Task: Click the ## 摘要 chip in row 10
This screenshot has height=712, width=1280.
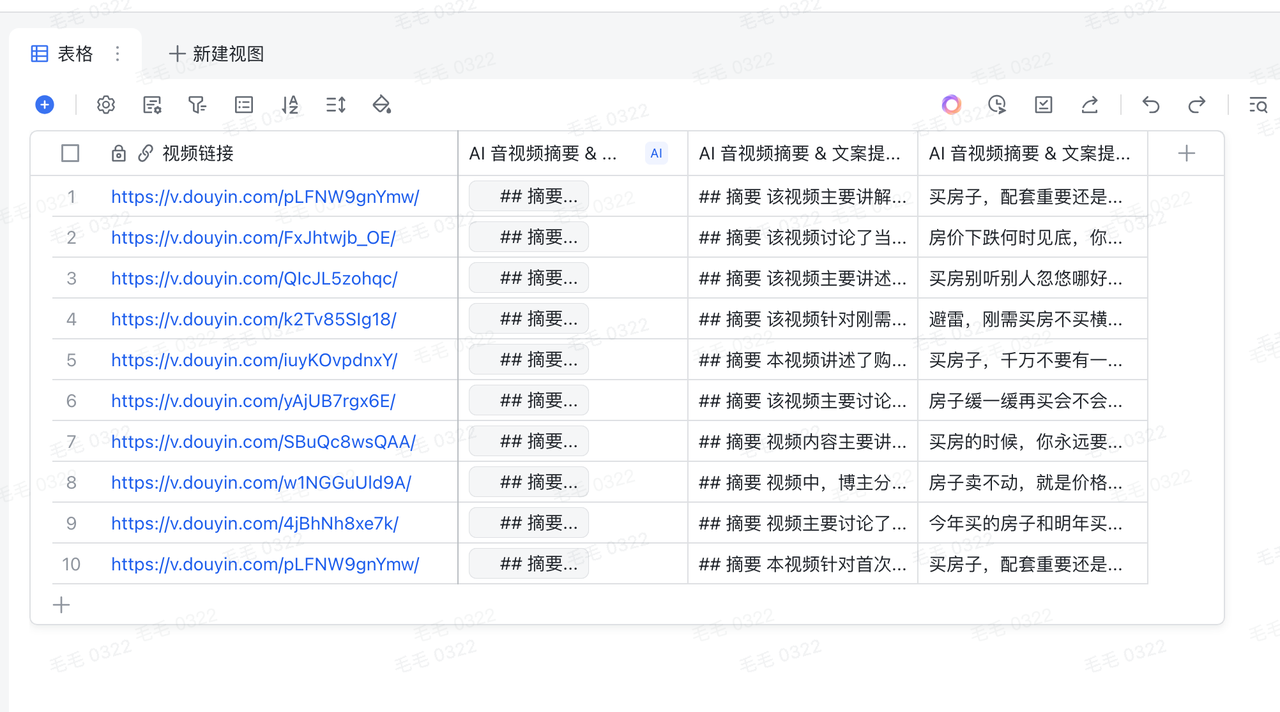Action: point(529,565)
